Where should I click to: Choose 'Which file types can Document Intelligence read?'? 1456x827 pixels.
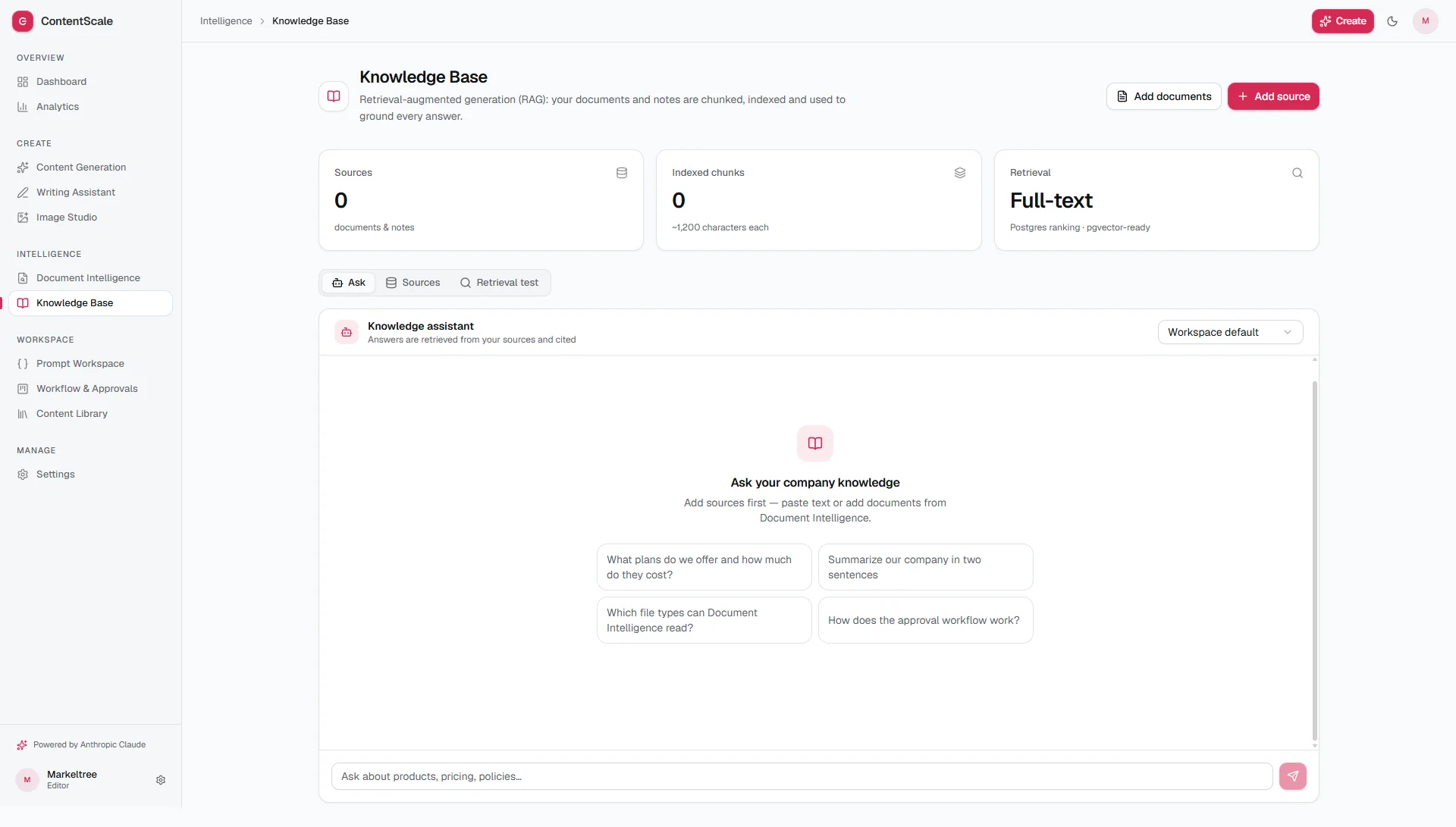[704, 620]
